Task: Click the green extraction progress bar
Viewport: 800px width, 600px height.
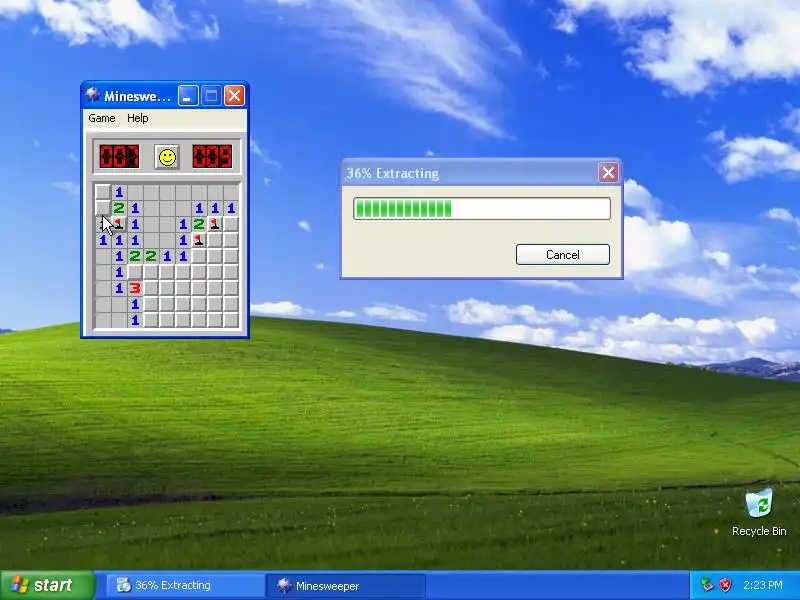Action: click(x=482, y=209)
